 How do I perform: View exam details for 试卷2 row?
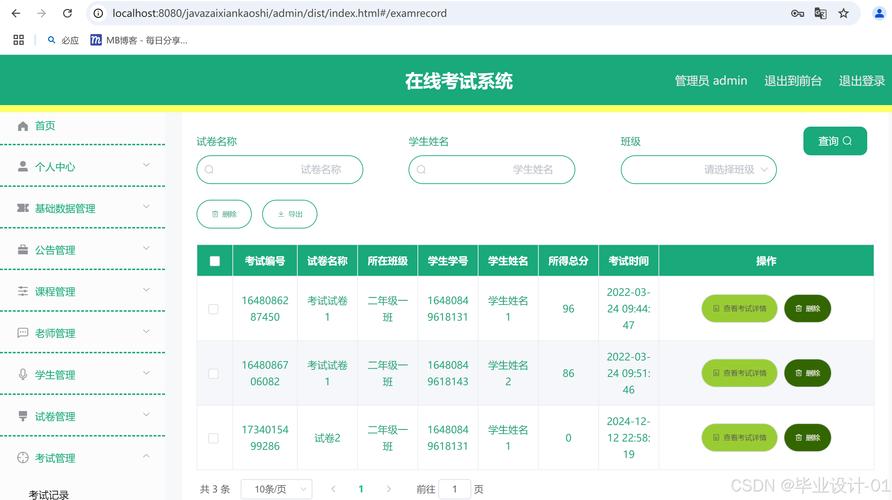740,437
